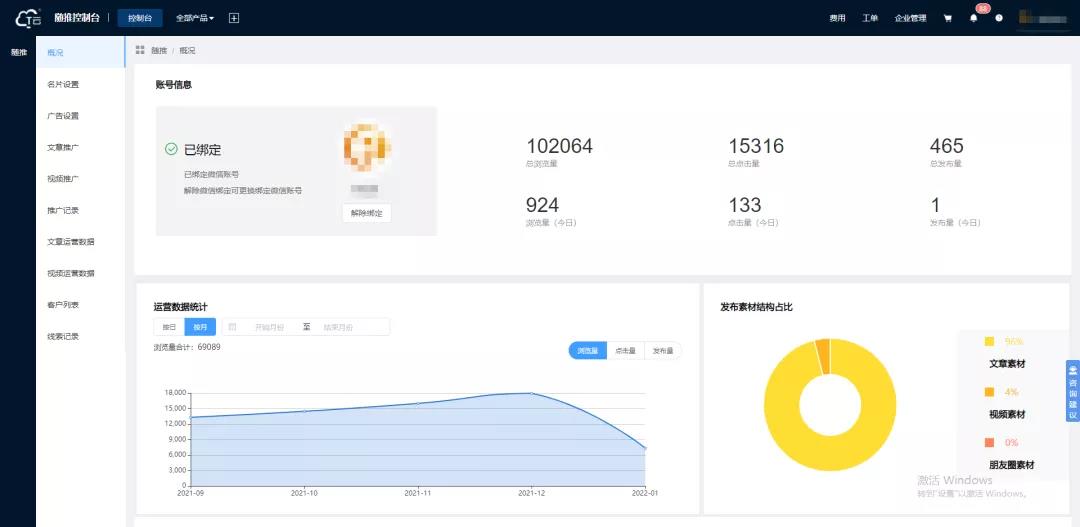Click the 控制台 button in header
The image size is (1080, 527).
click(139, 18)
